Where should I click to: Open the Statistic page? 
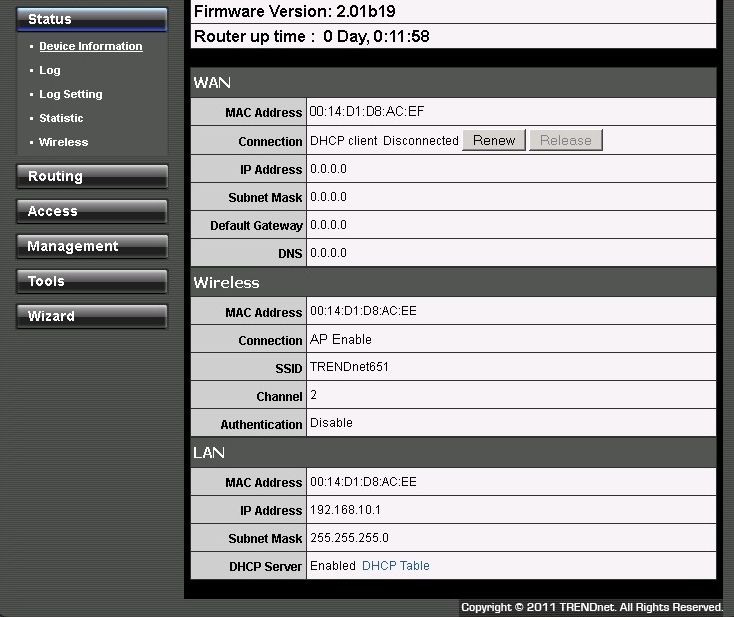tap(61, 118)
